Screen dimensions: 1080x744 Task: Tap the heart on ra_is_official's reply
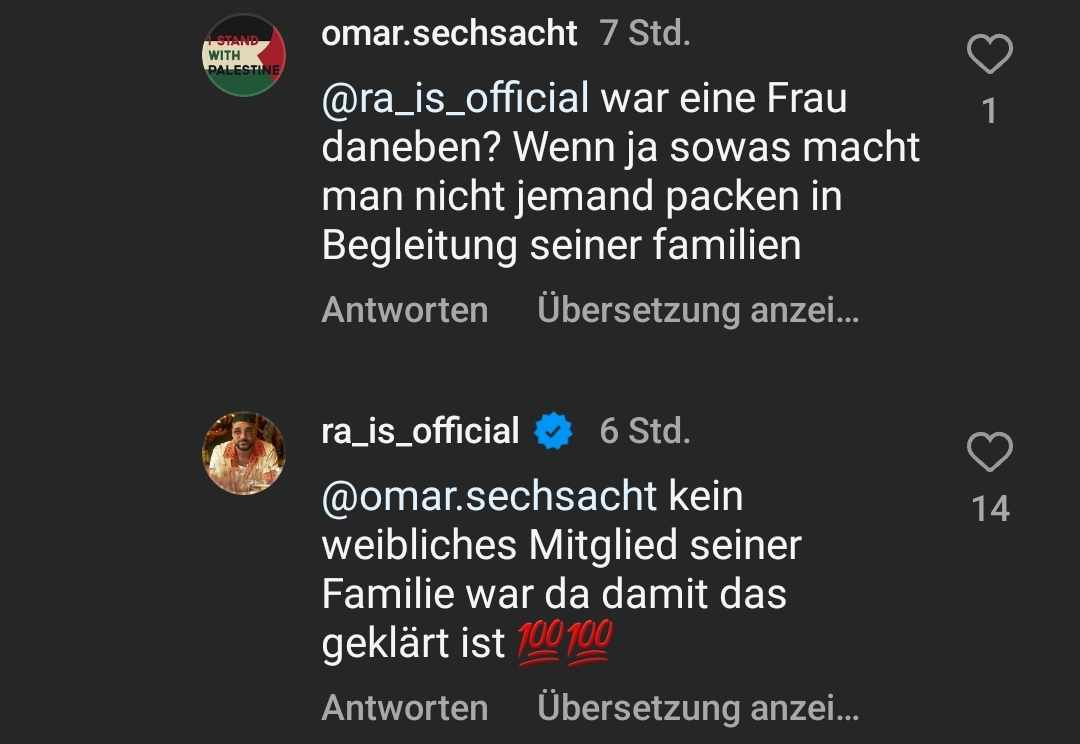[x=990, y=453]
